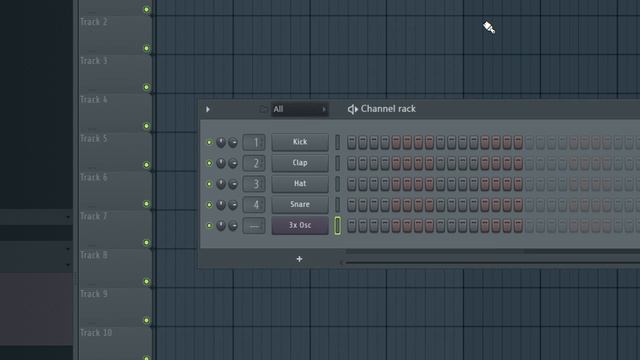
Task: Activate the first step of the 3x Osc row
Action: (x=351, y=225)
